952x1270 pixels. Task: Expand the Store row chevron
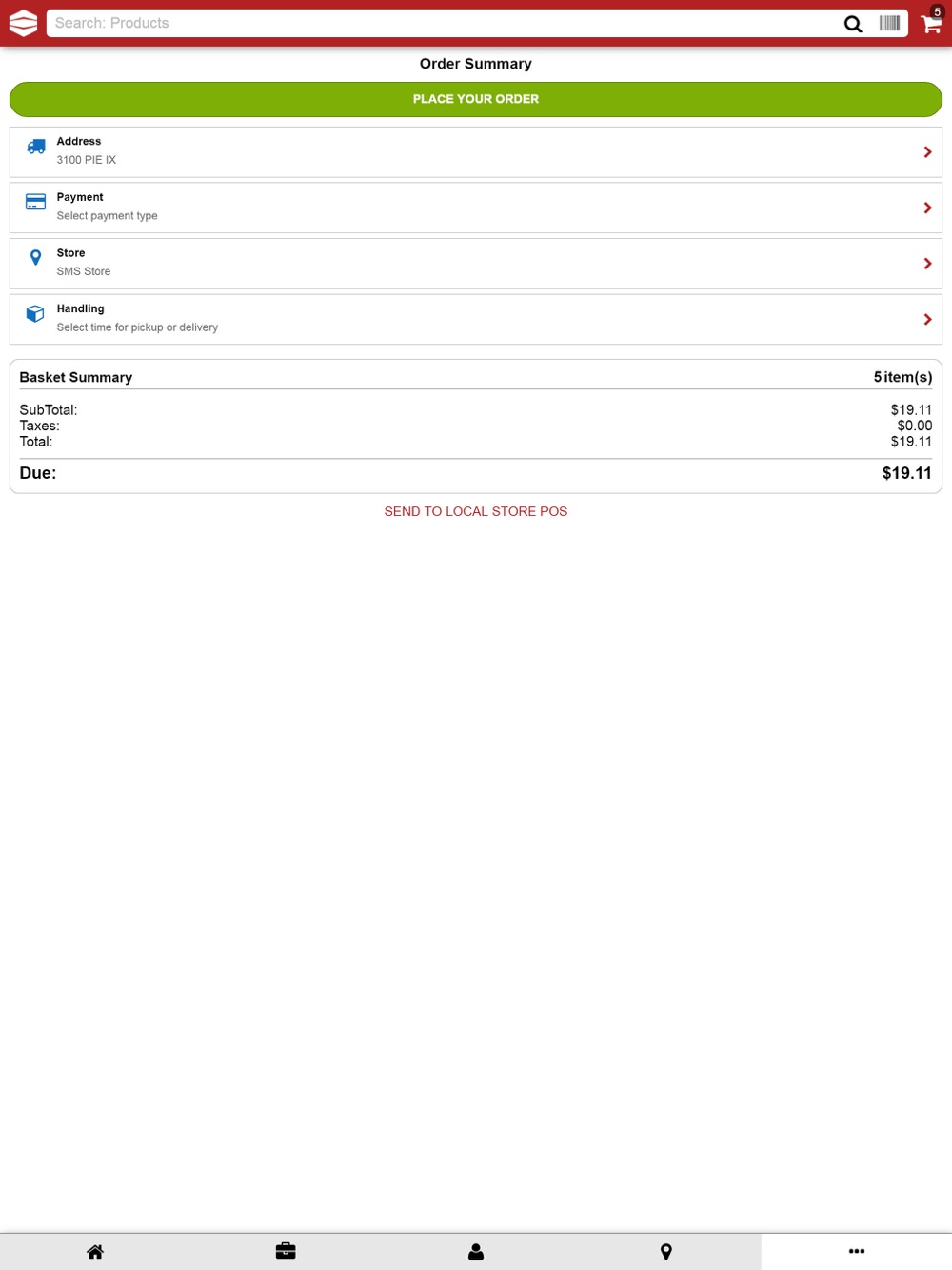coord(927,264)
